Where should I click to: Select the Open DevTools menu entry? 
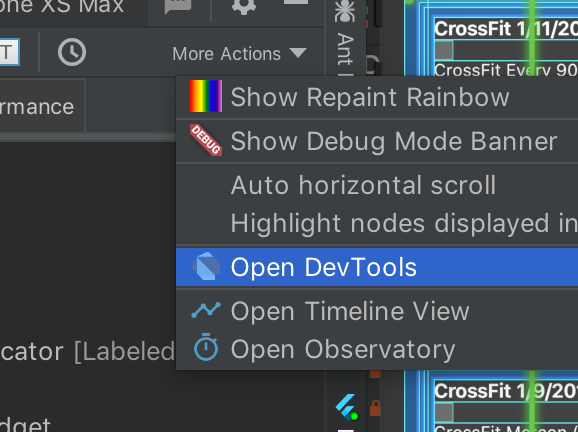(377, 267)
